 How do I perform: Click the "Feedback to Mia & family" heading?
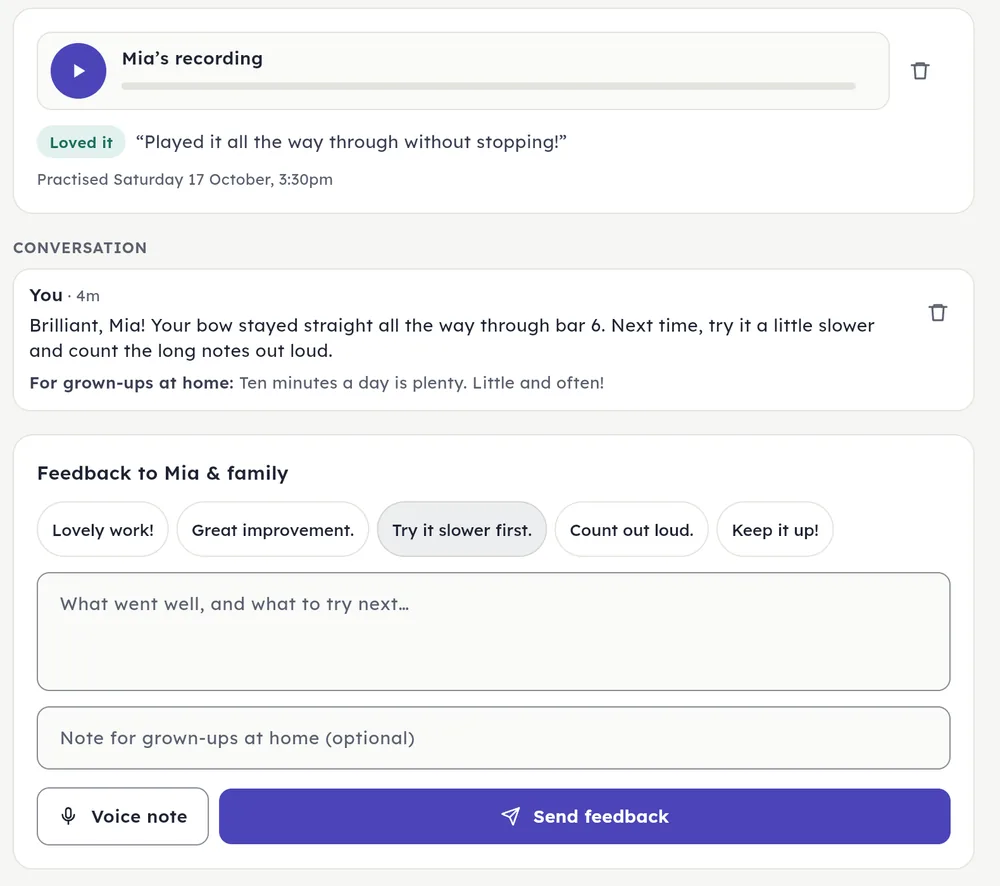tap(163, 473)
